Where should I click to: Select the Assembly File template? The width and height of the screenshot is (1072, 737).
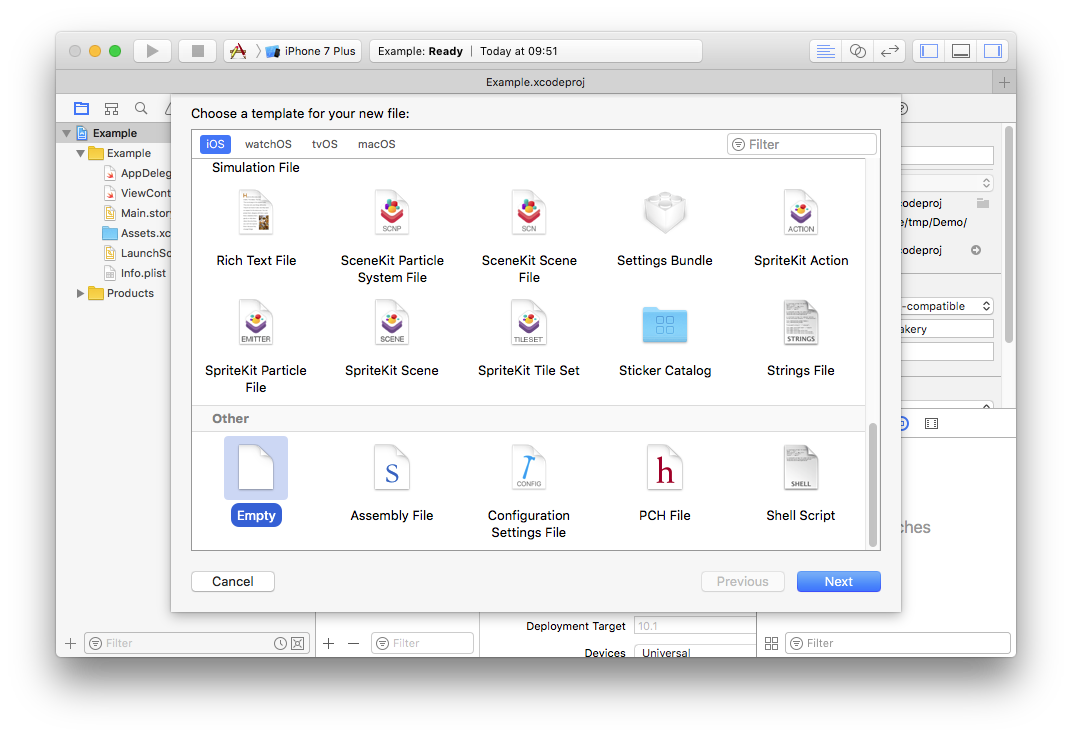point(392,469)
